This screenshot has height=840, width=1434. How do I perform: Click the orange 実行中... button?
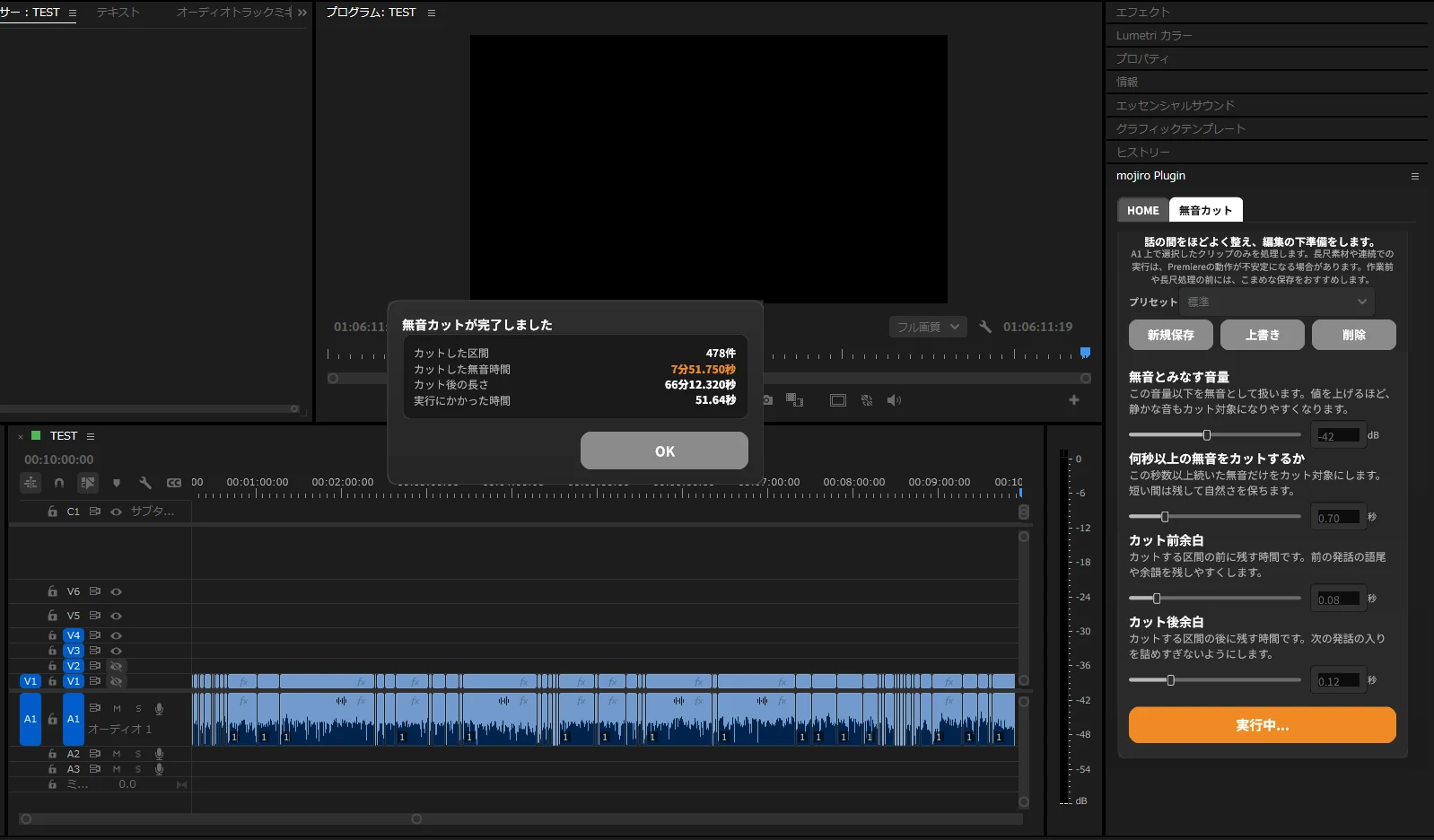click(1262, 725)
